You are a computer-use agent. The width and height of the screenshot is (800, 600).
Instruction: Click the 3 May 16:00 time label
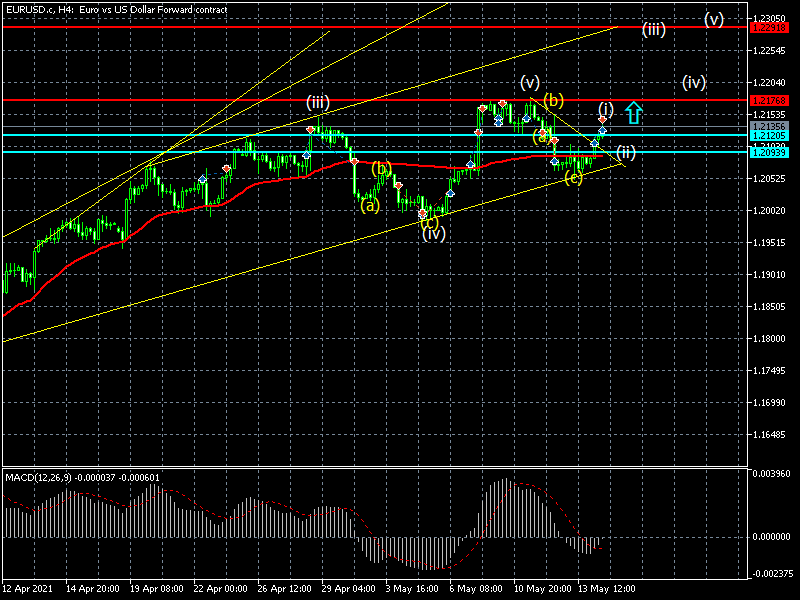pos(412,589)
